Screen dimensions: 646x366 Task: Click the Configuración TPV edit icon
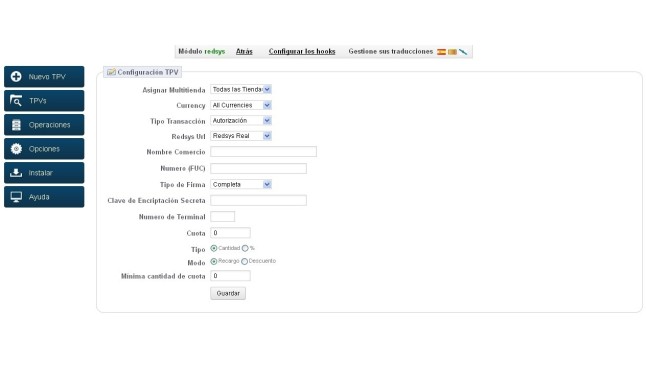point(111,72)
